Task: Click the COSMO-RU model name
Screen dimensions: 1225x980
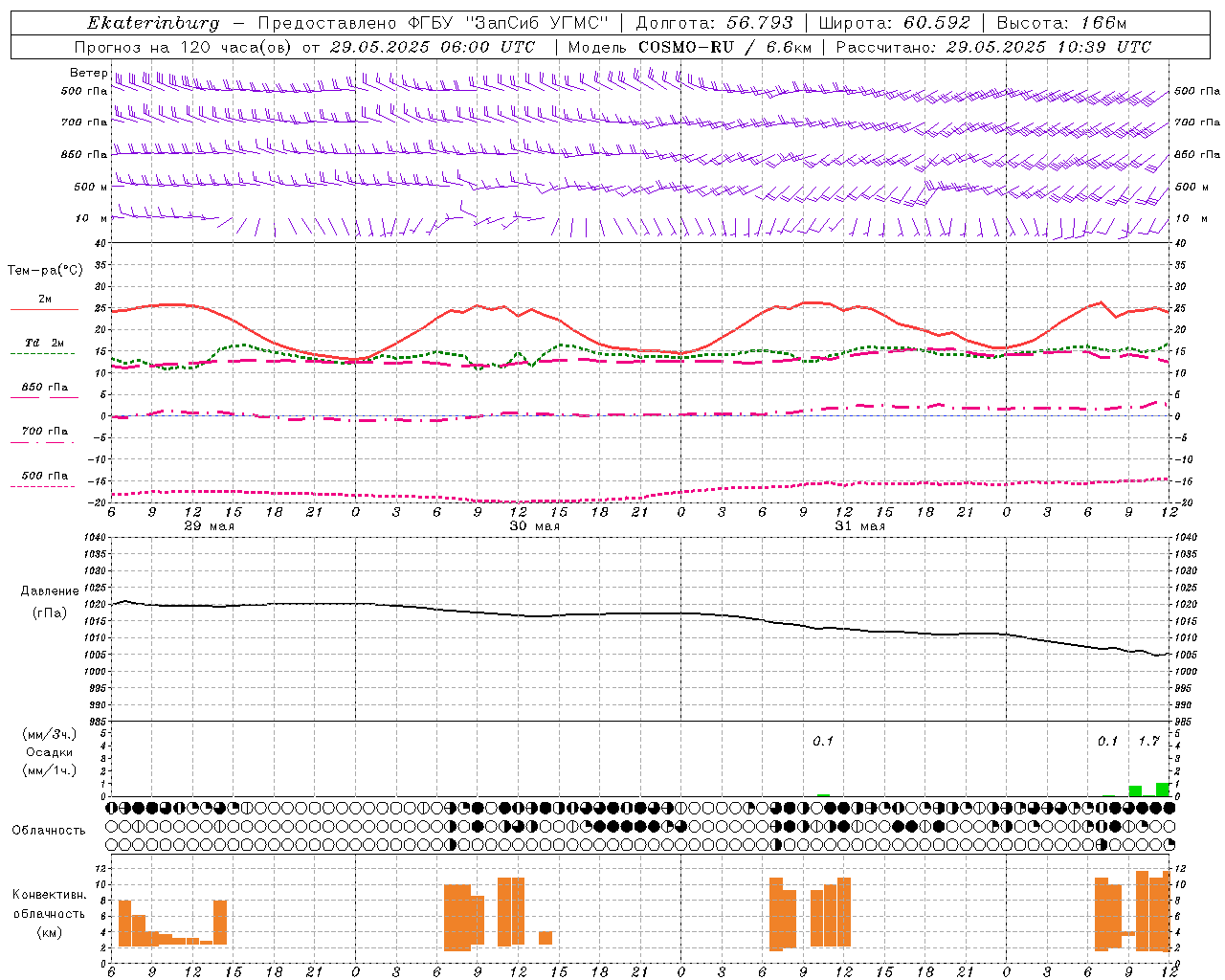Action: click(x=685, y=47)
